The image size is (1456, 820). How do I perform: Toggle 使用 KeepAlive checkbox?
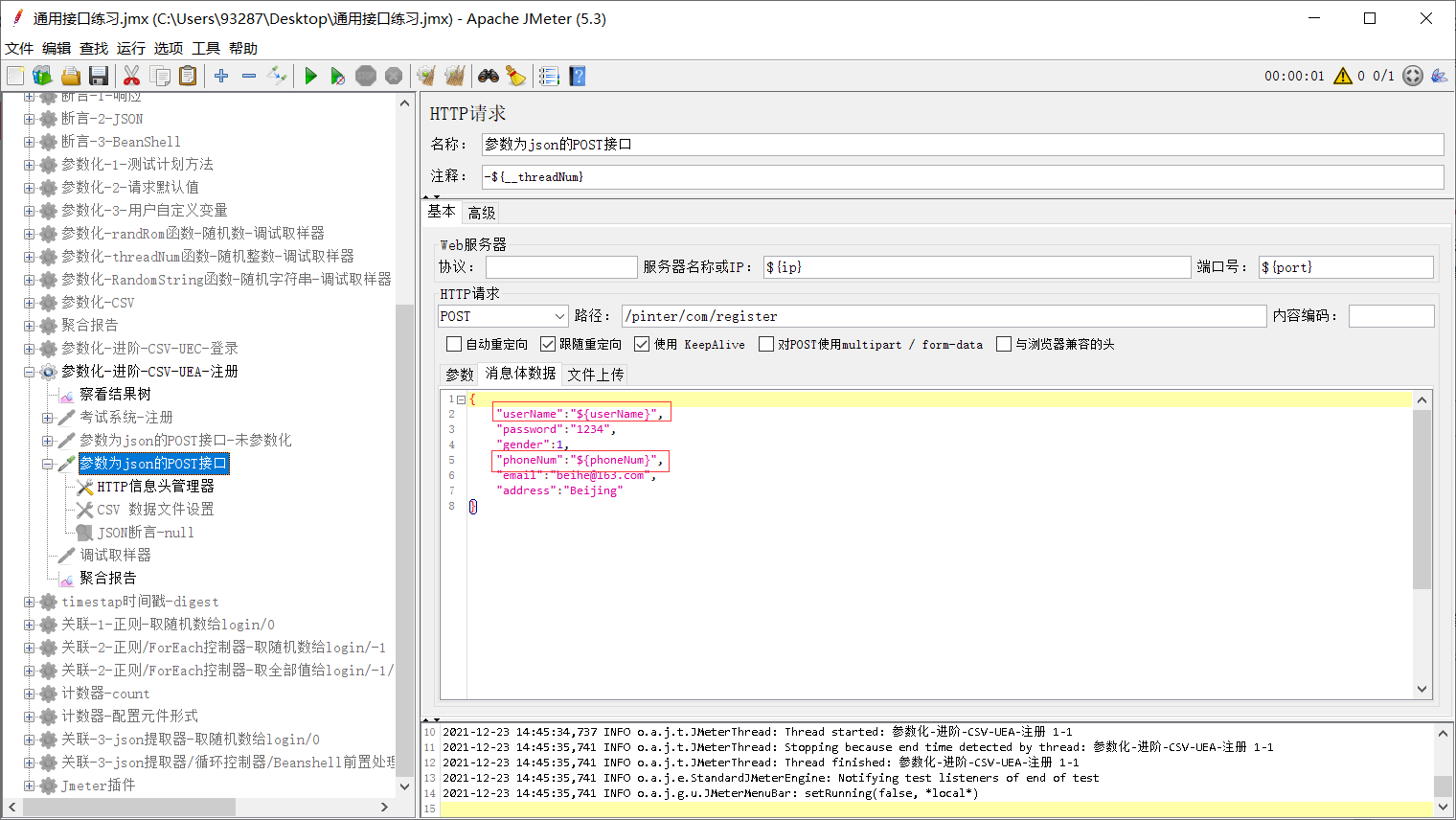642,344
